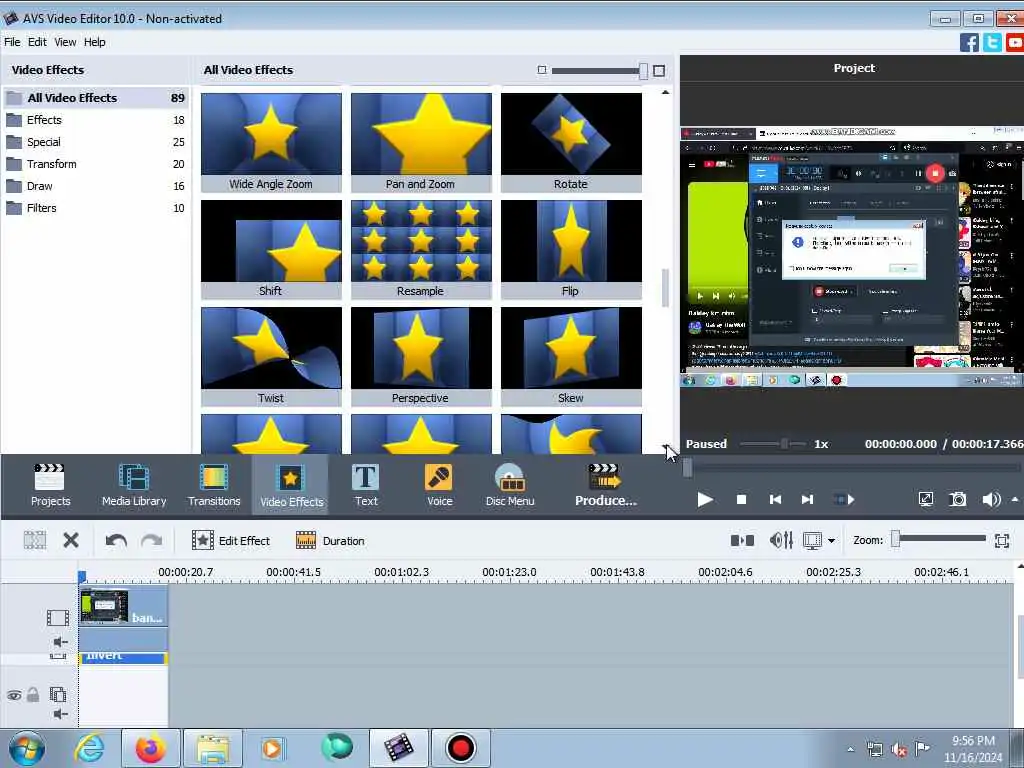Viewport: 1024px width, 768px height.
Task: Click the next scene playback button
Action: (x=844, y=500)
